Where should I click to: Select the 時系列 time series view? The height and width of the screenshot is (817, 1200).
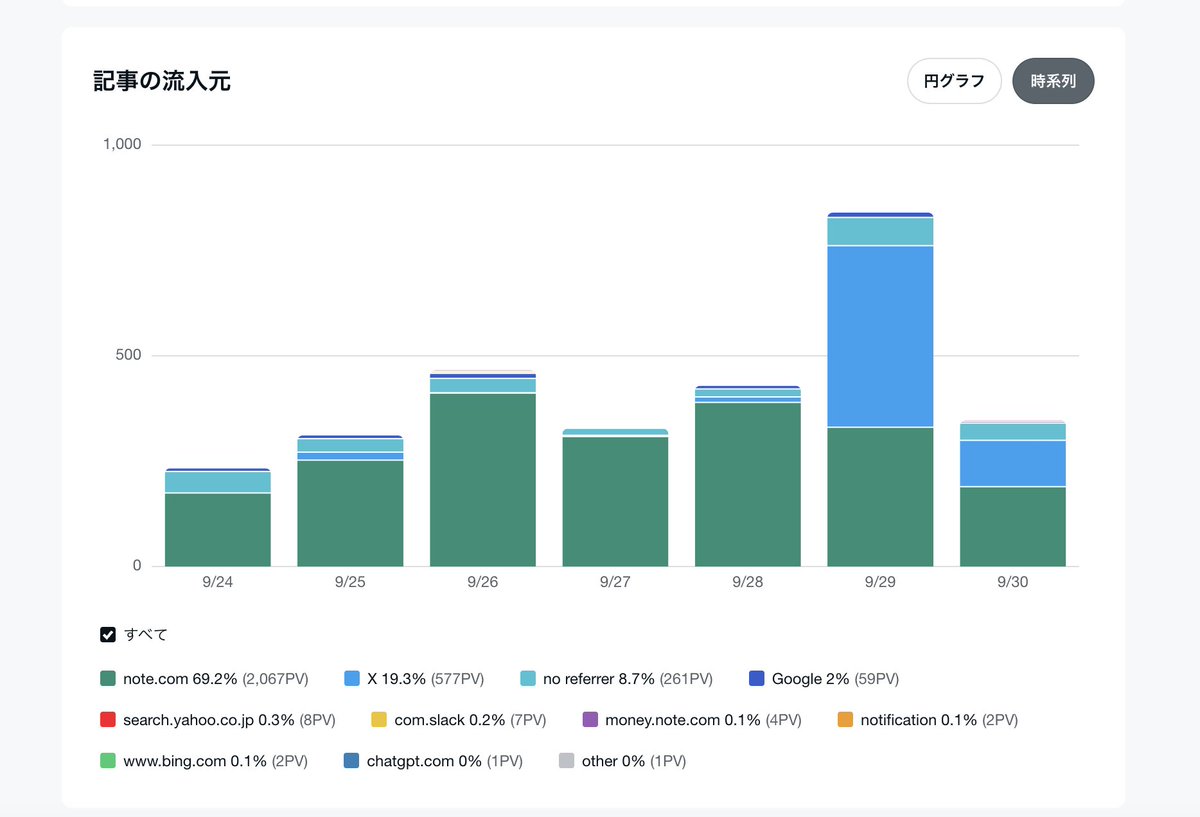1053,81
